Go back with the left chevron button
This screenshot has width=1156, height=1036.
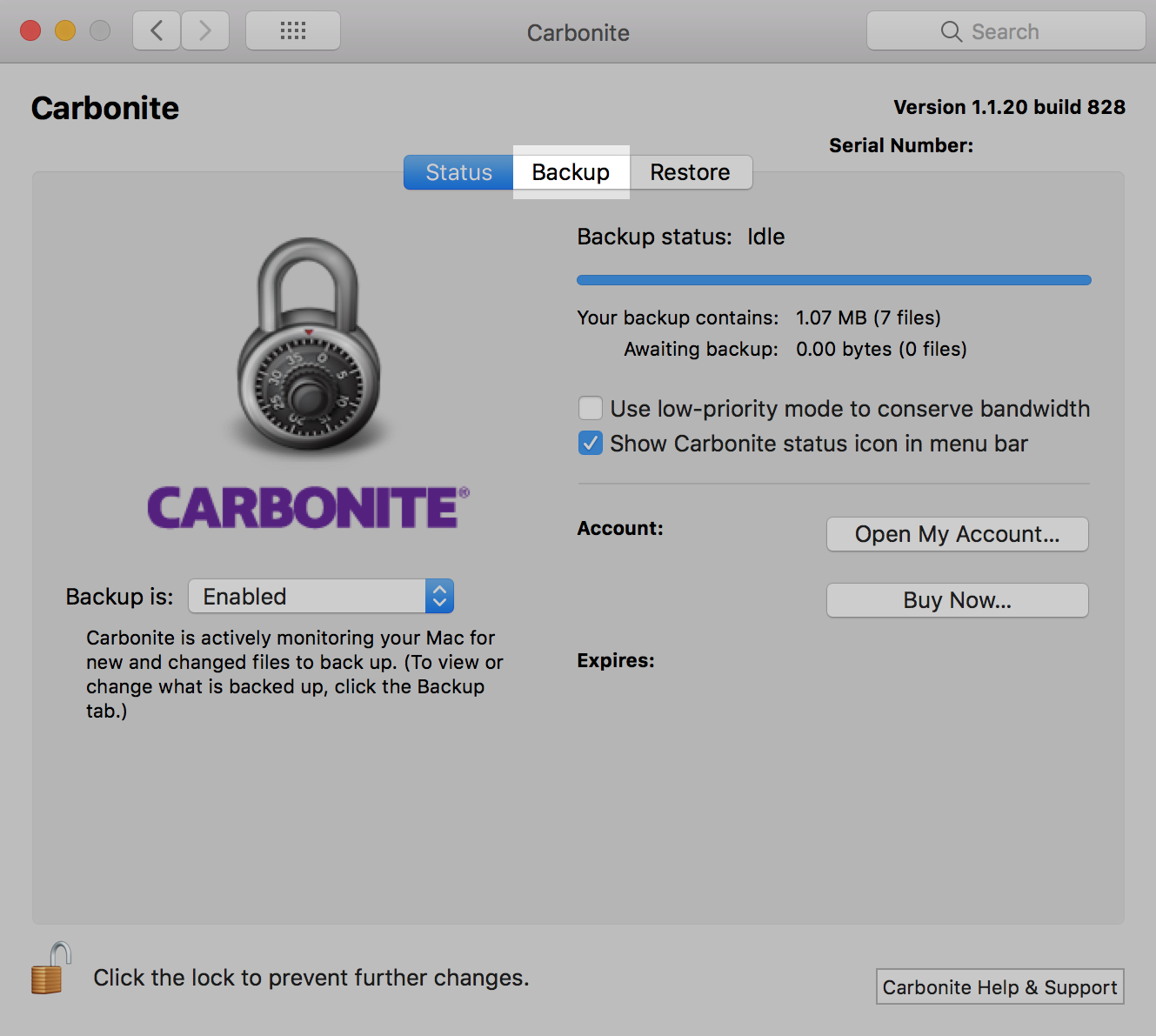point(157,31)
